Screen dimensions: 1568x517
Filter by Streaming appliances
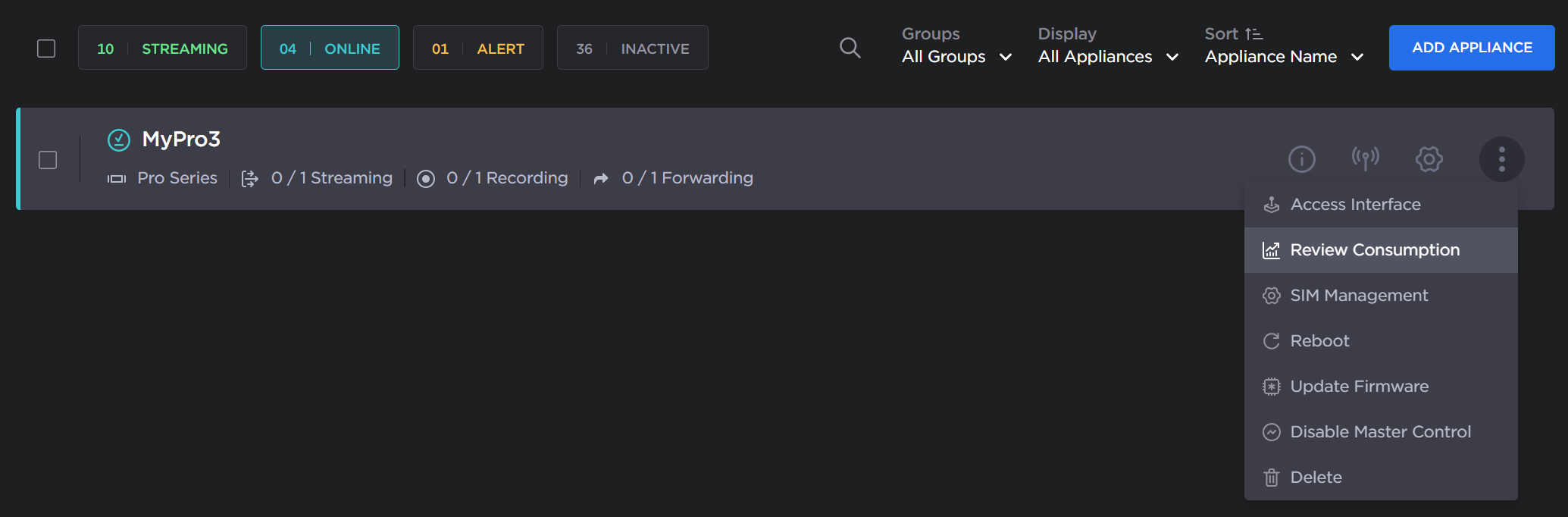point(162,48)
